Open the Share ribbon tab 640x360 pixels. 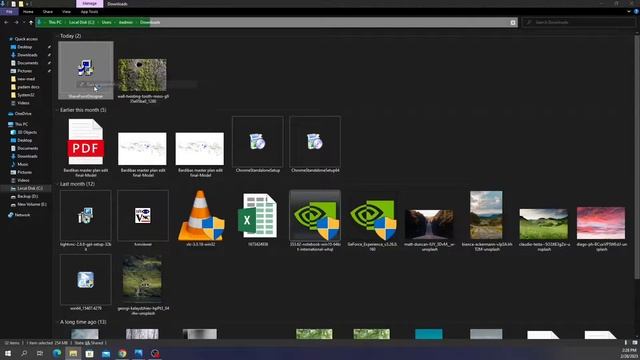[x=48, y=12]
